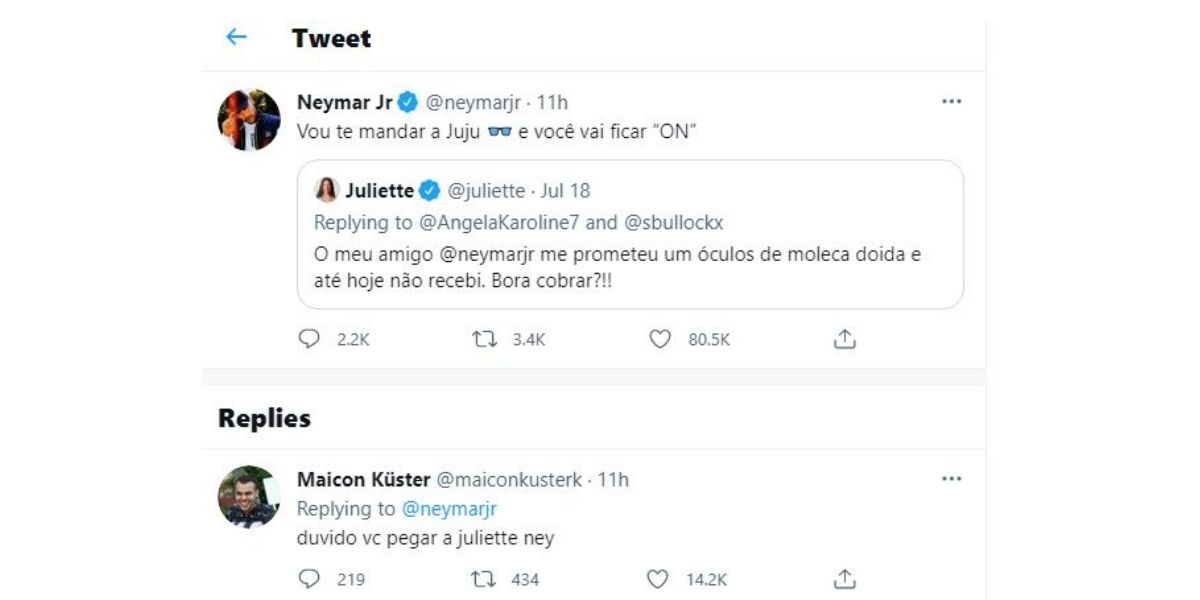This screenshot has height=600, width=1200.
Task: Reply to Maicon Küster's comment
Action: point(310,579)
